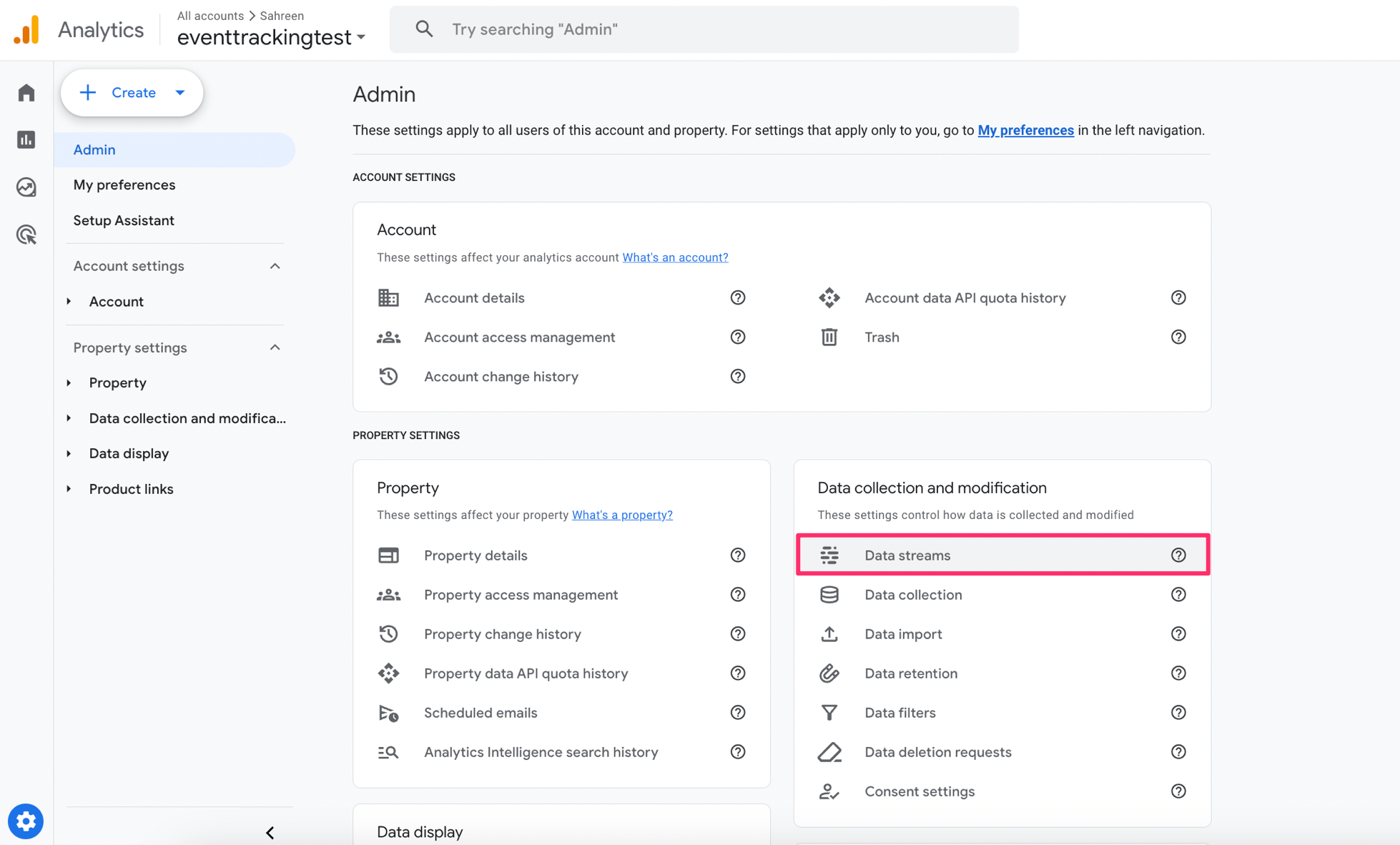Collapse the Account settings section
Viewport: 1400px width, 845px height.
pyautogui.click(x=275, y=266)
